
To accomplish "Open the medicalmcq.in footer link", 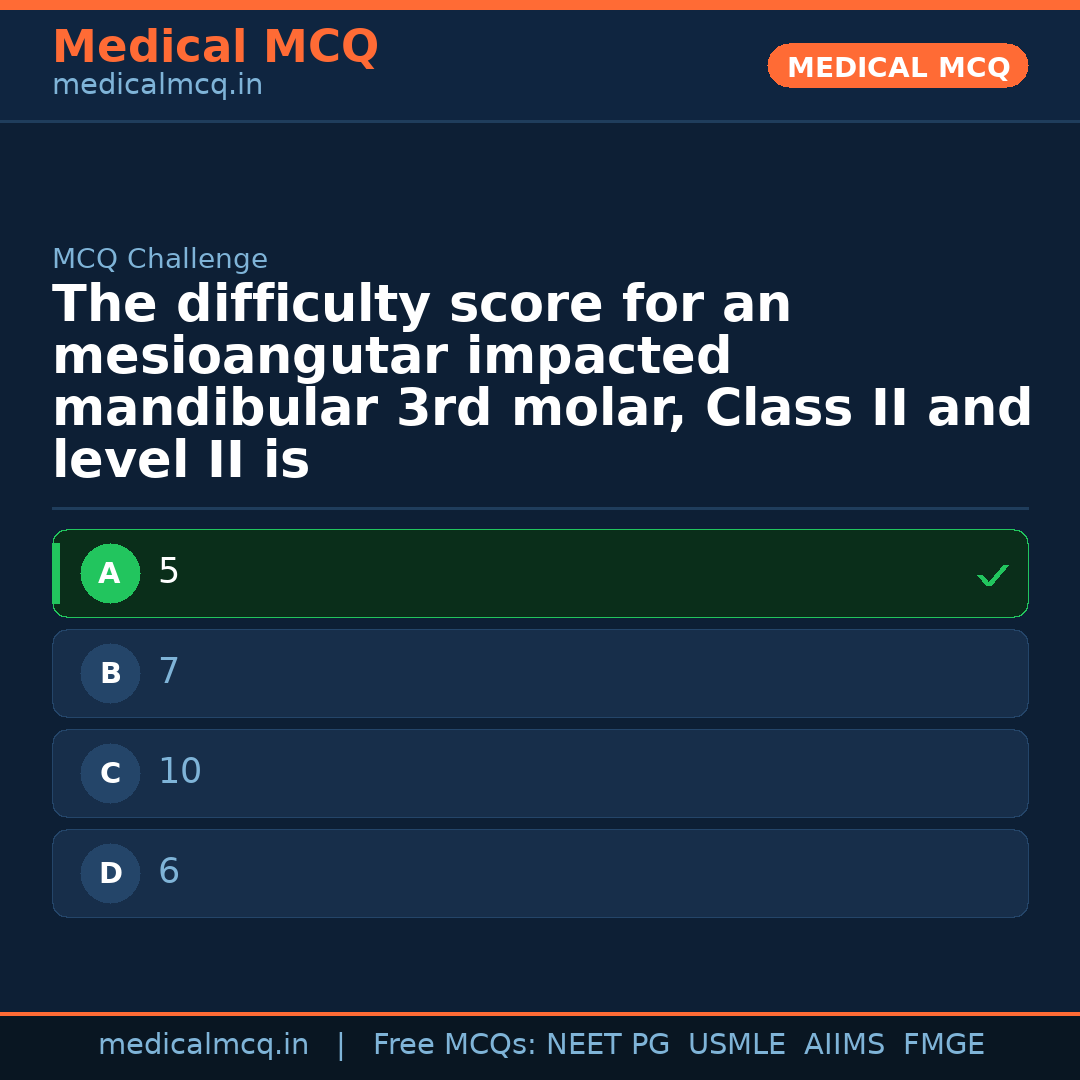I will pos(203,1044).
